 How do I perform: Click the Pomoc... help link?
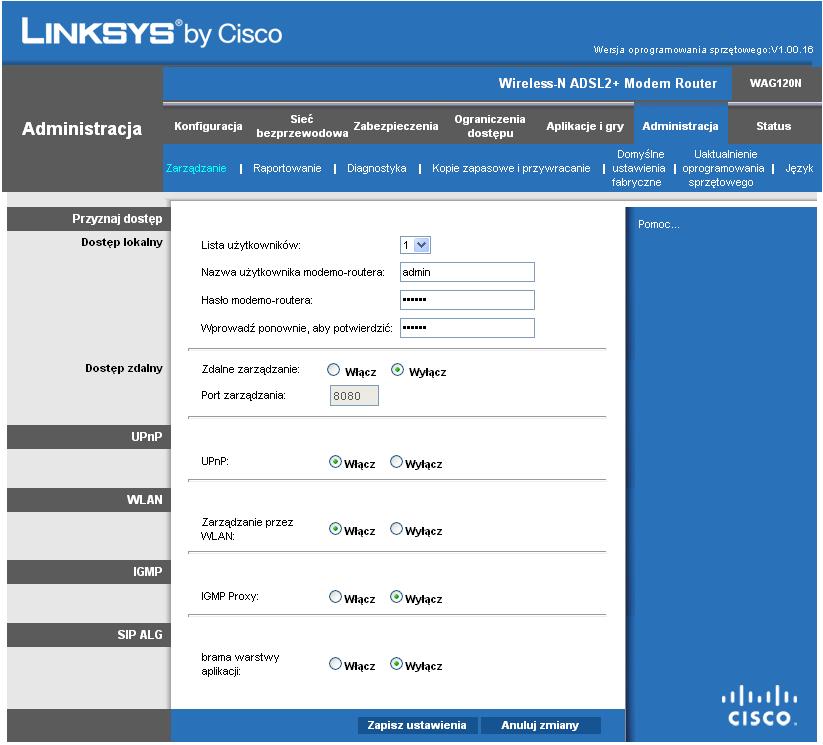click(658, 224)
